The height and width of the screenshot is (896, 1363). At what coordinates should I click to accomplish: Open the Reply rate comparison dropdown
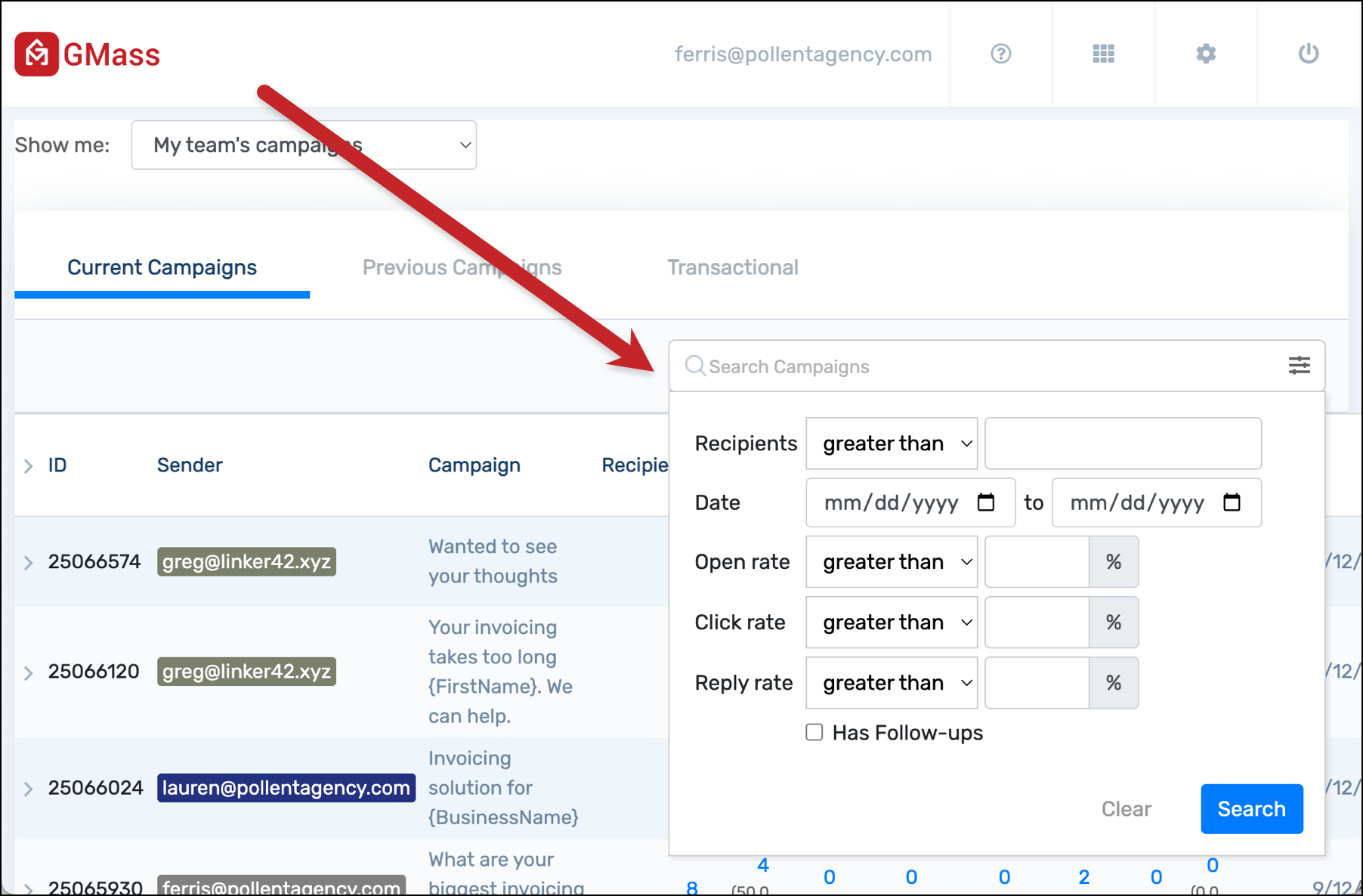892,683
